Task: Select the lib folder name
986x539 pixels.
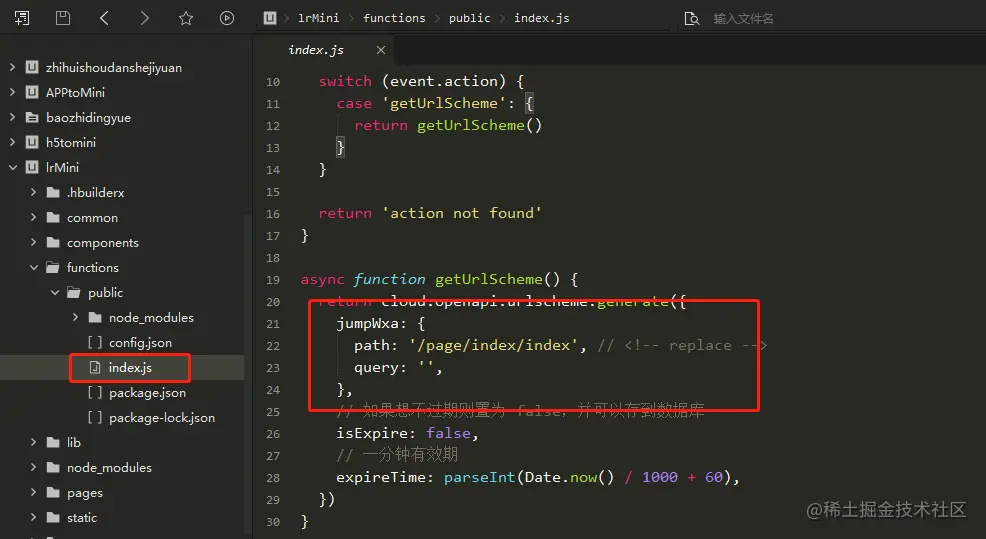Action: pos(74,442)
